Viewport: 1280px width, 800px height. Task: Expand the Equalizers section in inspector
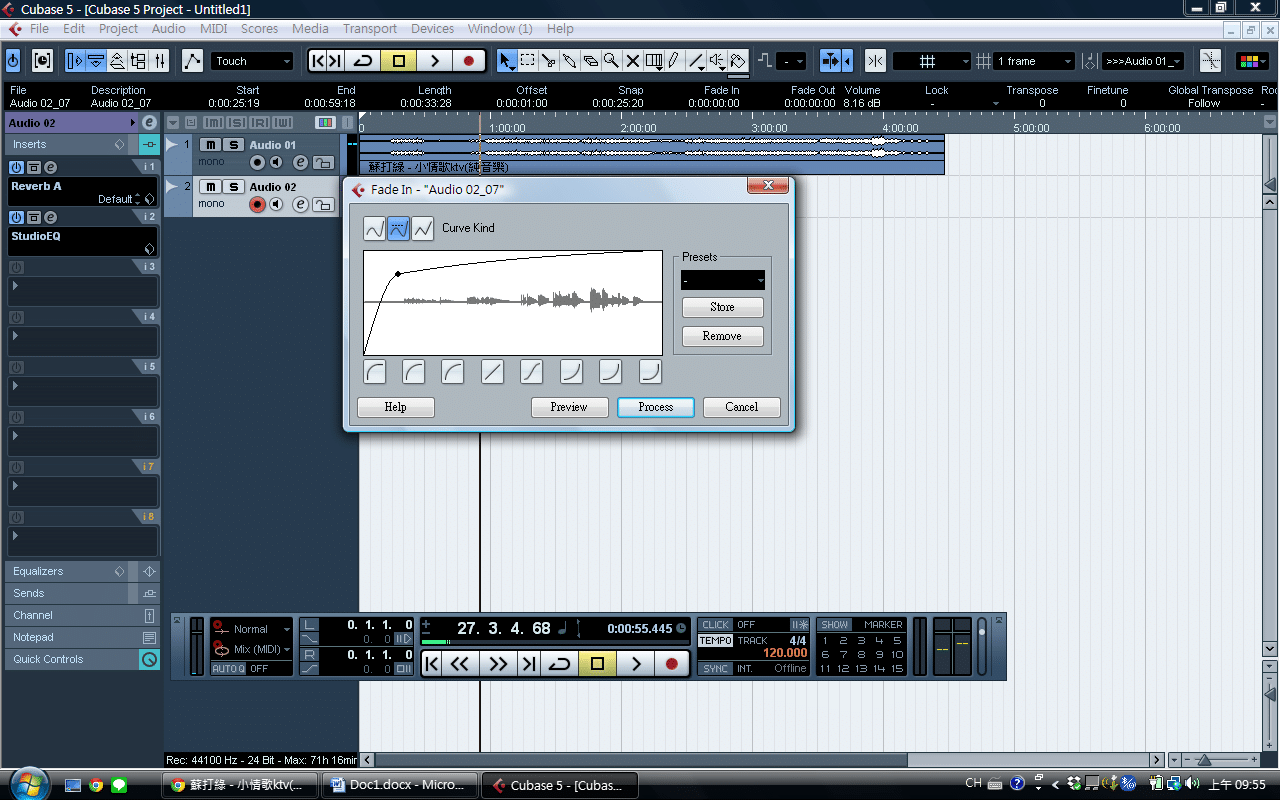pos(60,571)
